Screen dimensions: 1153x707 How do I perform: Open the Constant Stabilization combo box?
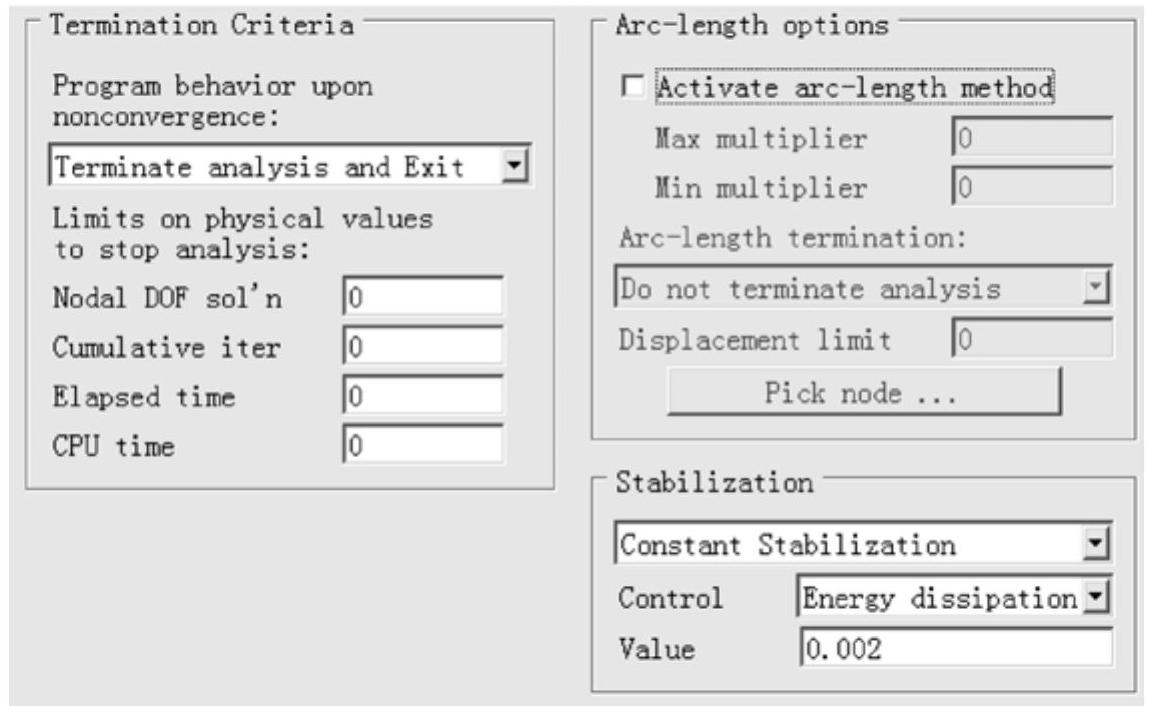click(x=850, y=546)
